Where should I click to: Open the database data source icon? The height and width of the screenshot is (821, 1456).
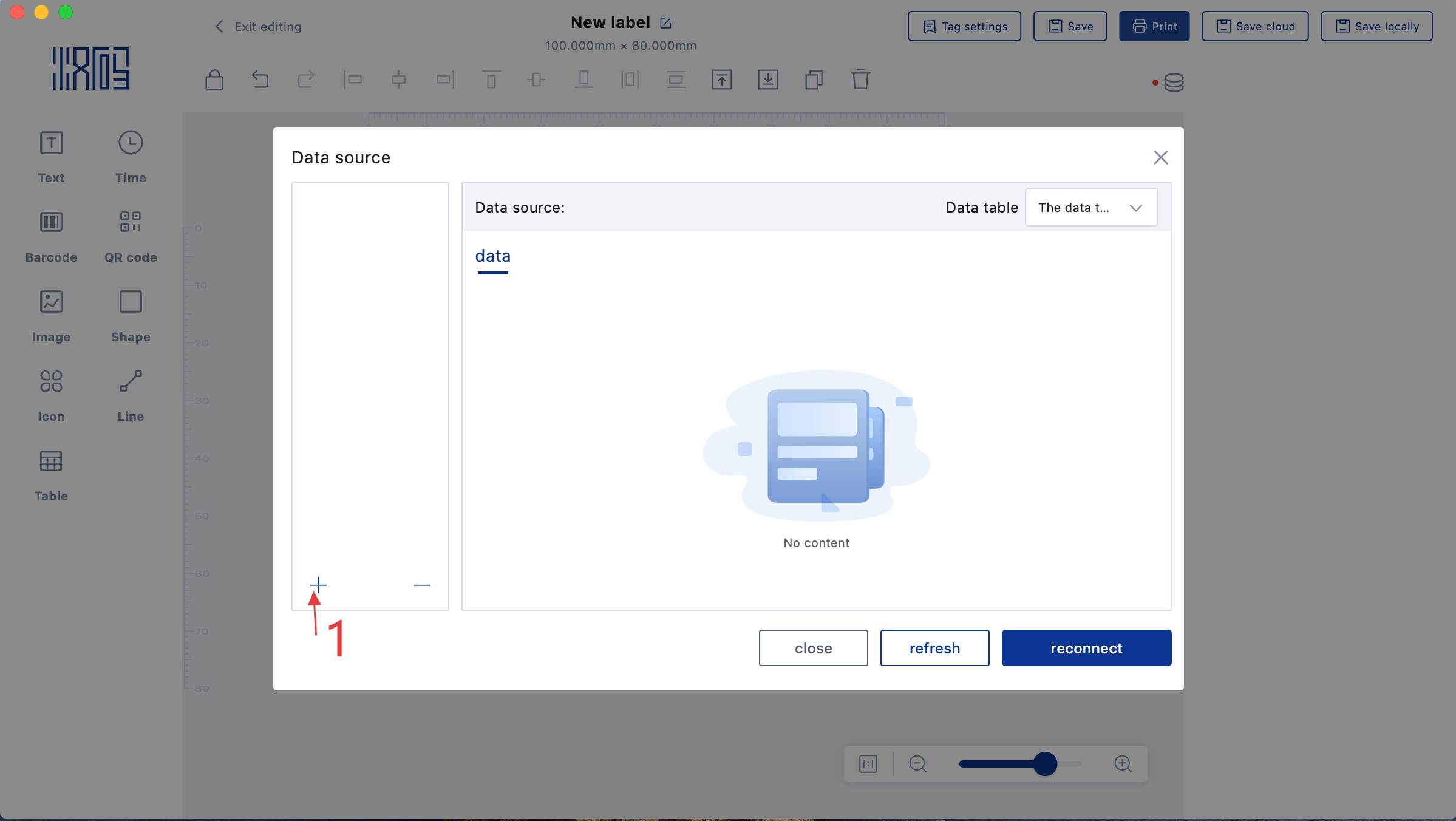coord(1174,83)
